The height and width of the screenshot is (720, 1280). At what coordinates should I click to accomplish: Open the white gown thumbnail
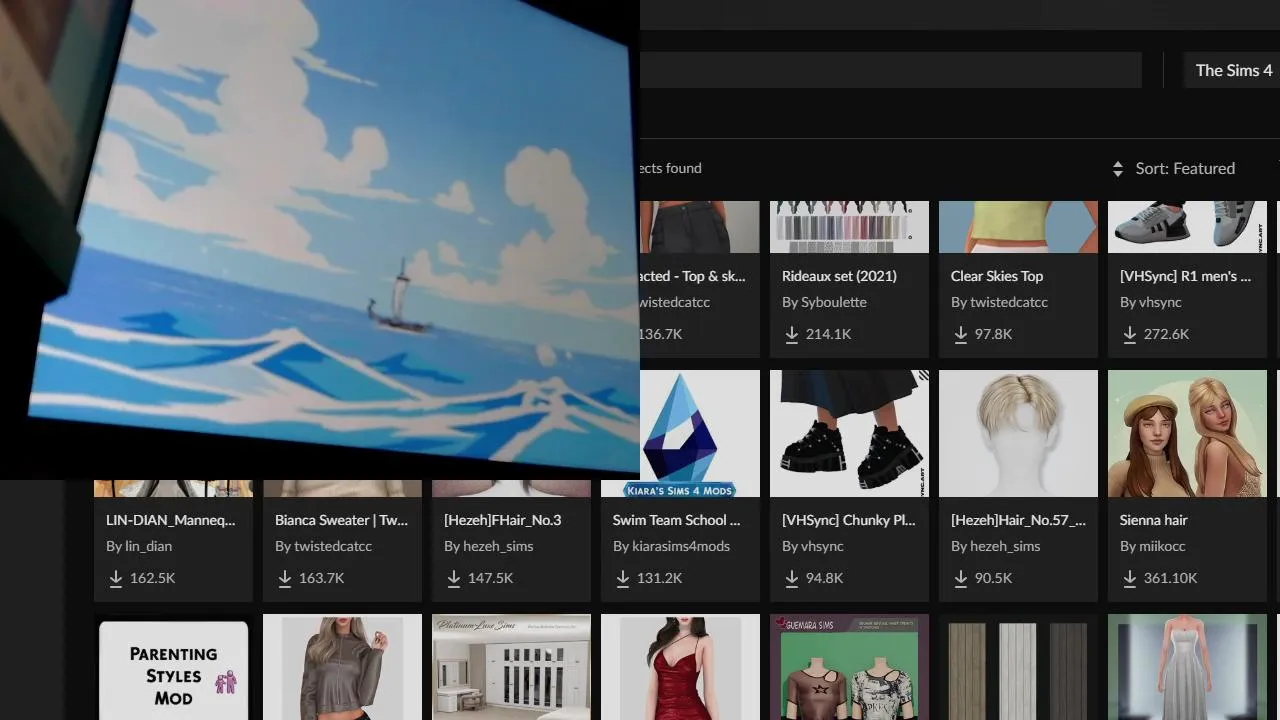[1187, 667]
